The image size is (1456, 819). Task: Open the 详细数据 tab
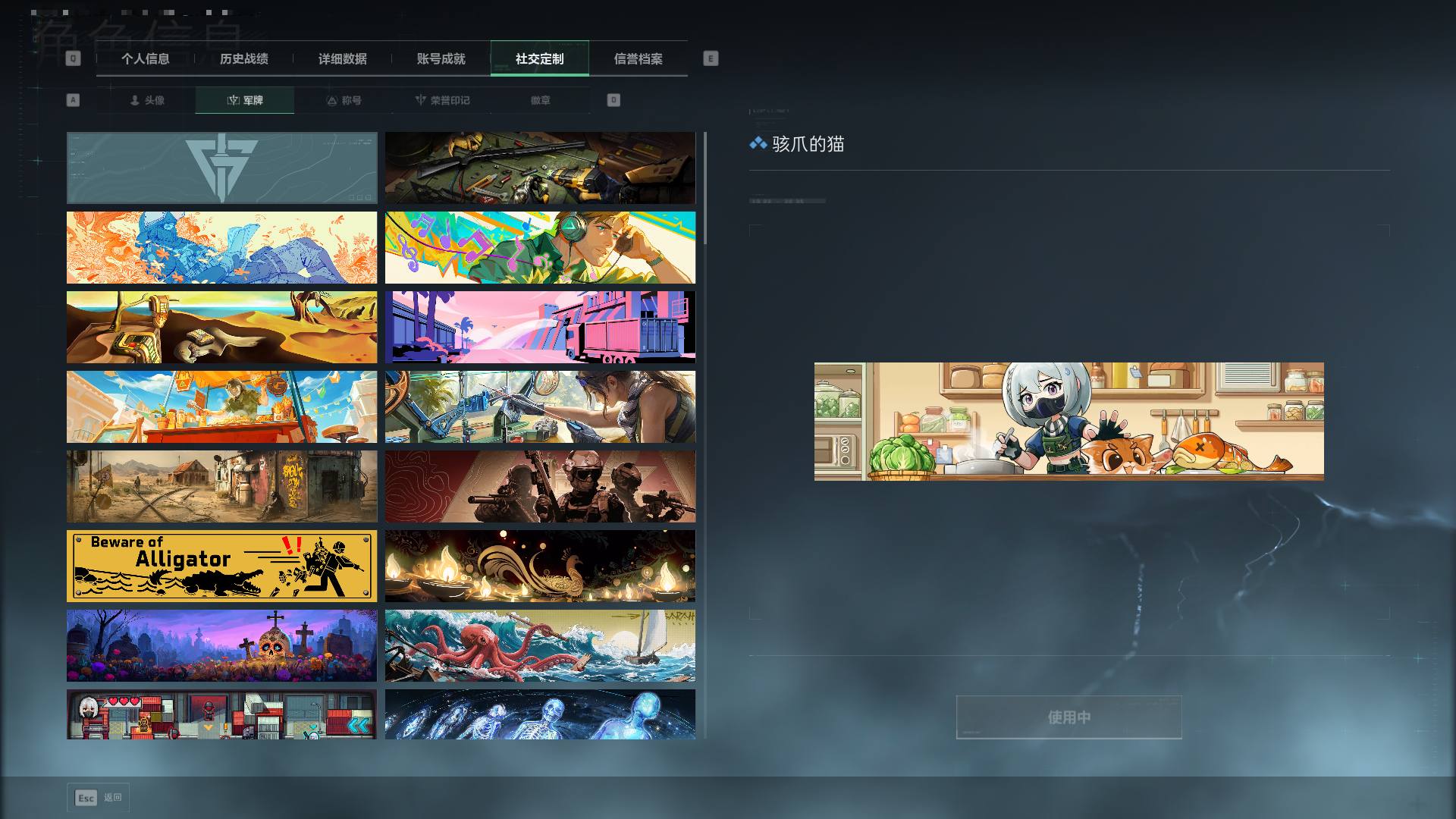tap(342, 58)
